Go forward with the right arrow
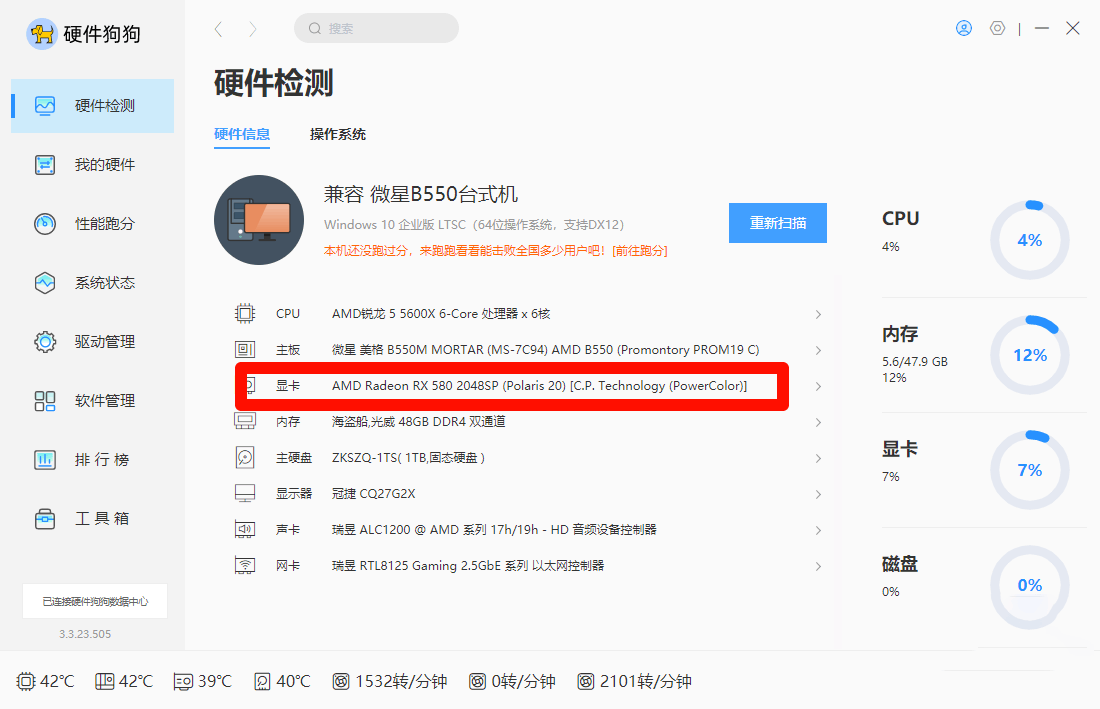The width and height of the screenshot is (1100, 709). [x=253, y=29]
